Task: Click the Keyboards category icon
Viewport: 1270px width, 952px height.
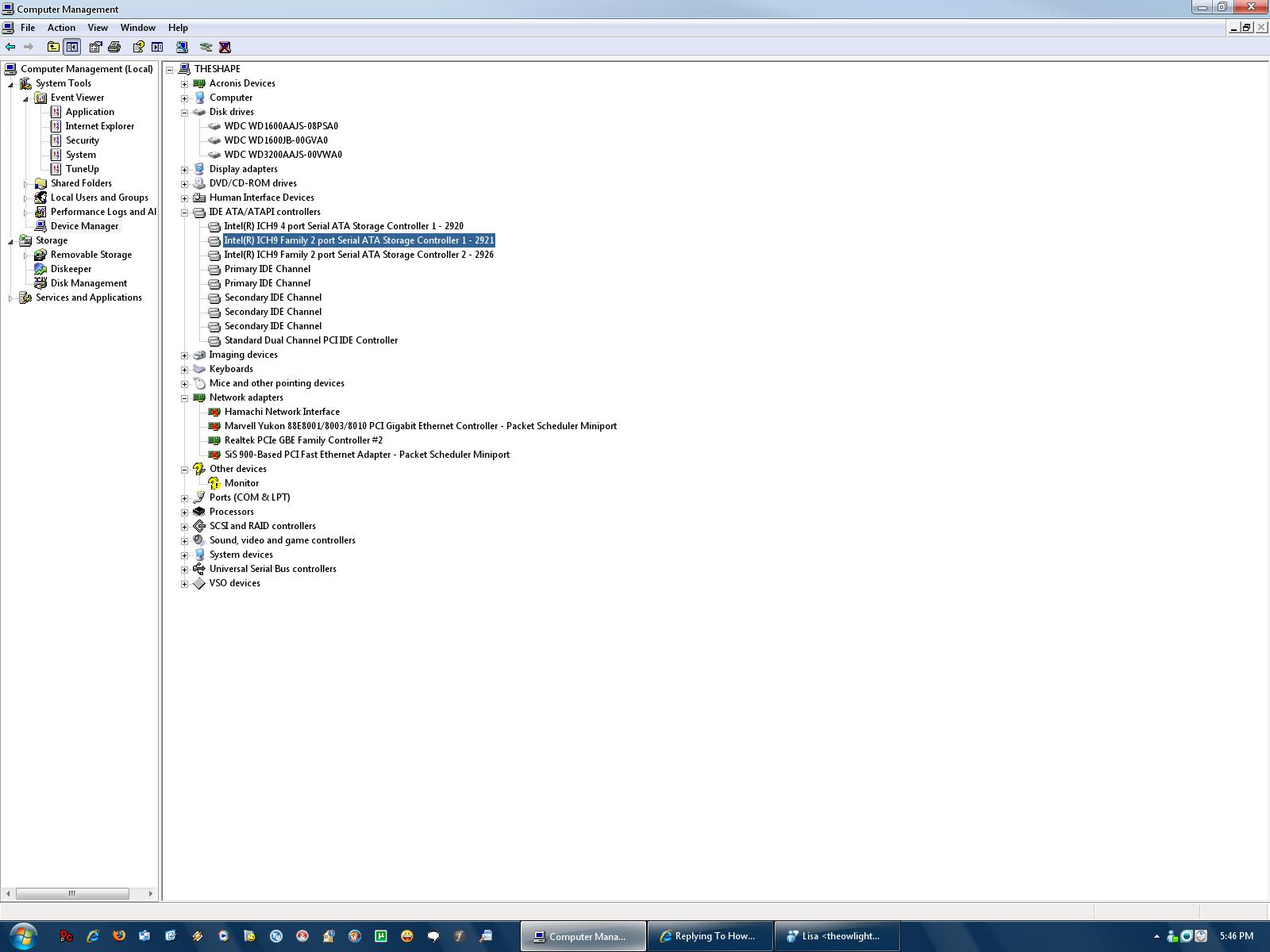Action: (x=199, y=369)
